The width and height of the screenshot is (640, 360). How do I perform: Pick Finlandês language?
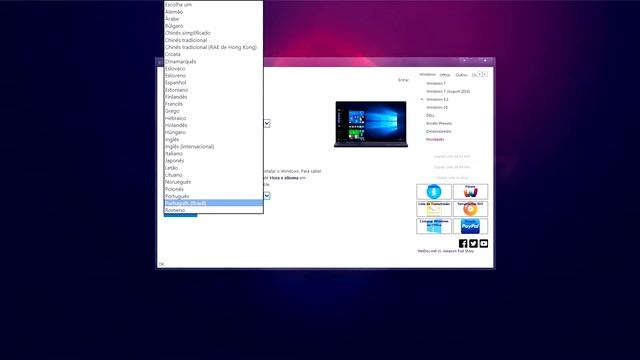[213, 97]
